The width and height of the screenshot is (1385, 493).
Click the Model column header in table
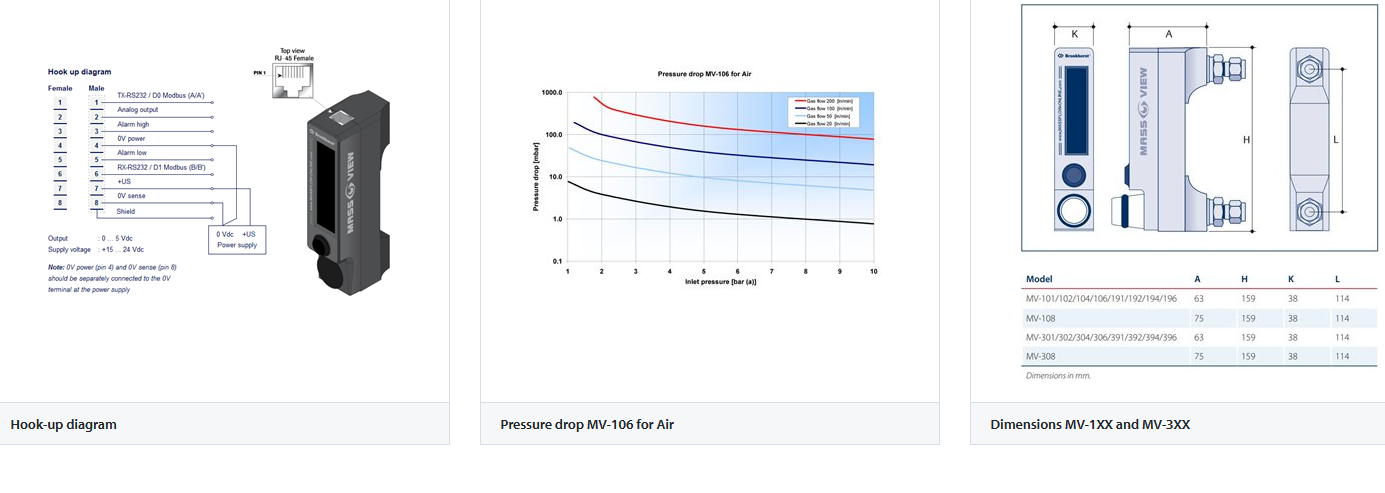coord(1039,279)
